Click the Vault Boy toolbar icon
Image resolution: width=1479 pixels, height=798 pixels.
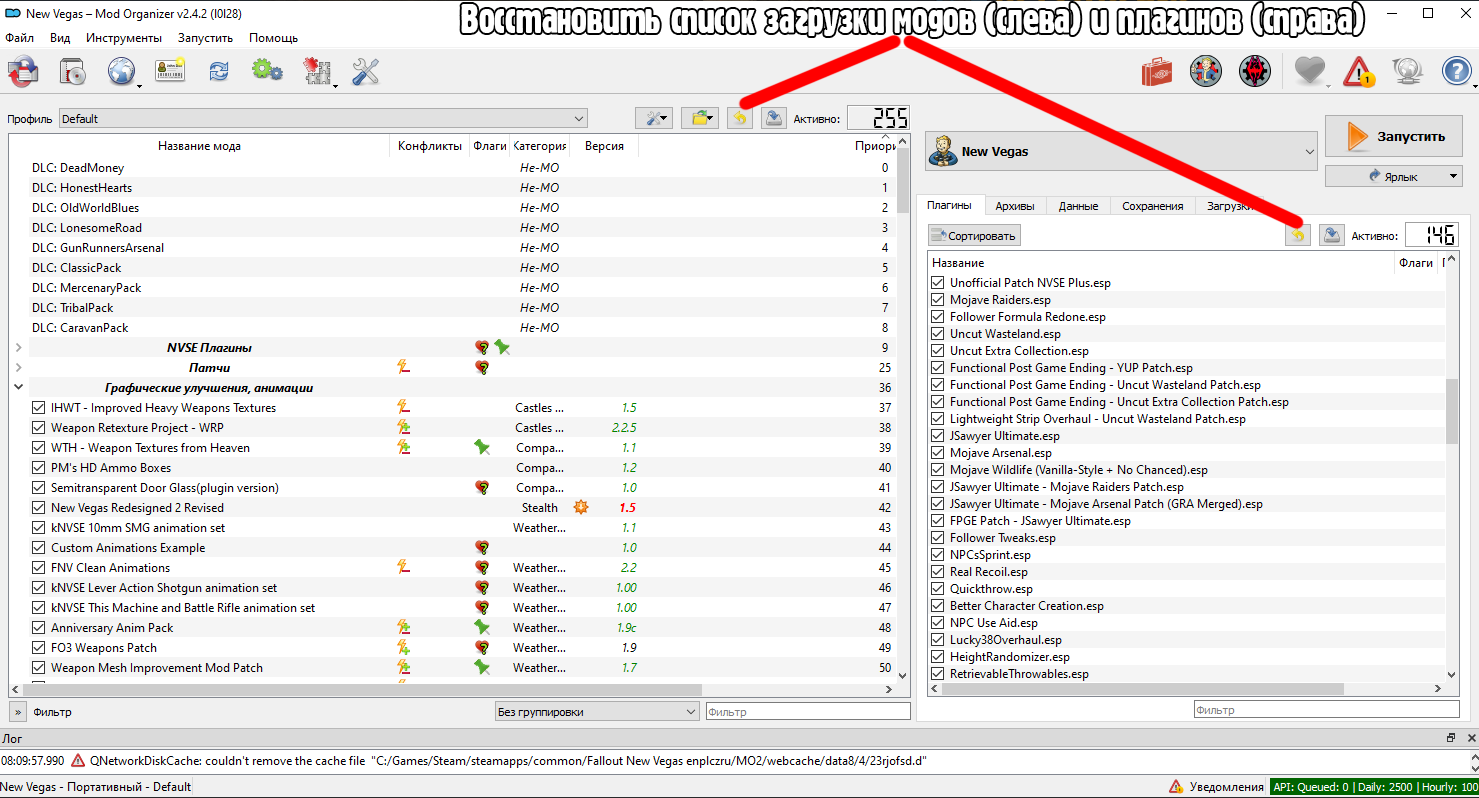[1206, 71]
